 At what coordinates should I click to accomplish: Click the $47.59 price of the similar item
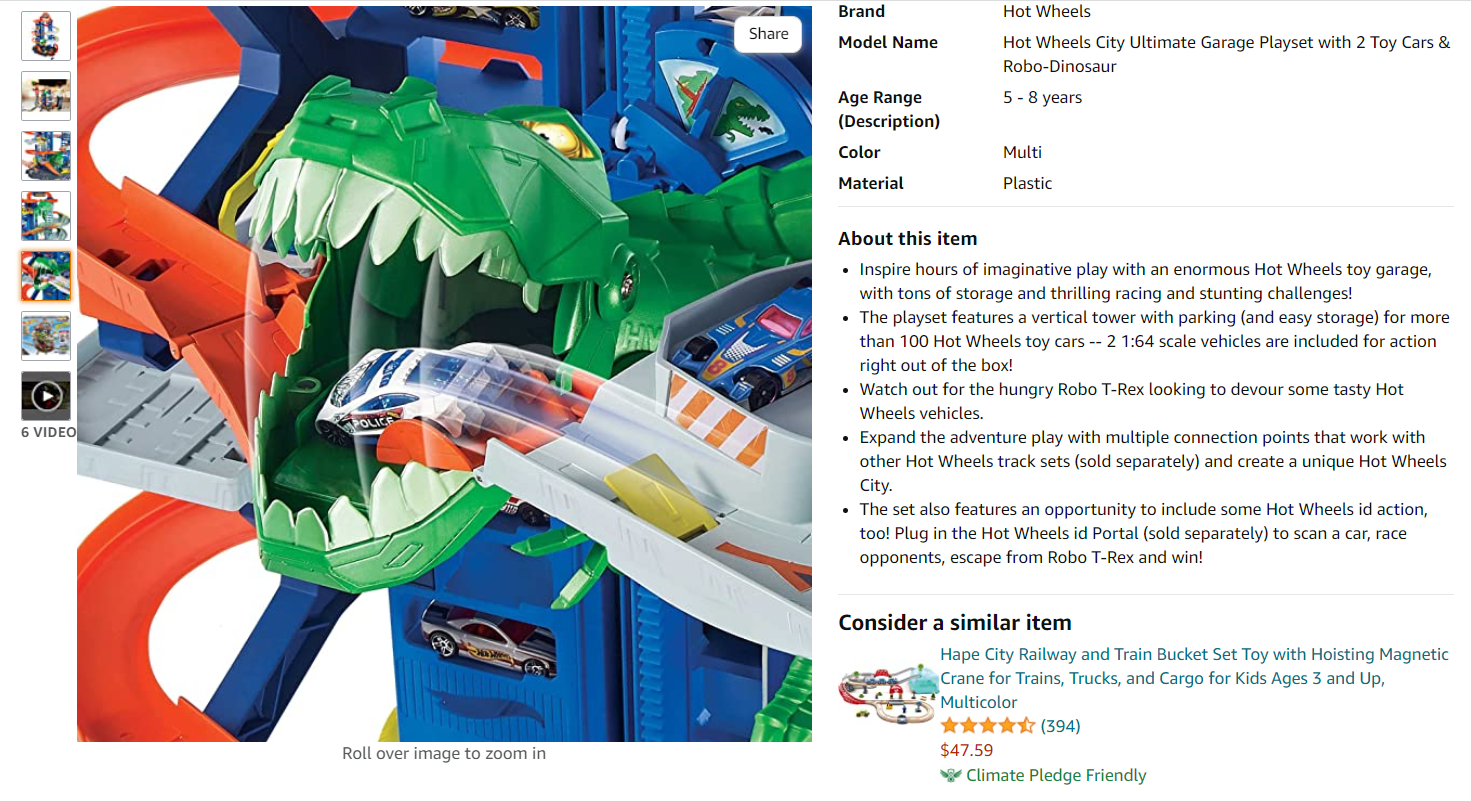tap(966, 750)
